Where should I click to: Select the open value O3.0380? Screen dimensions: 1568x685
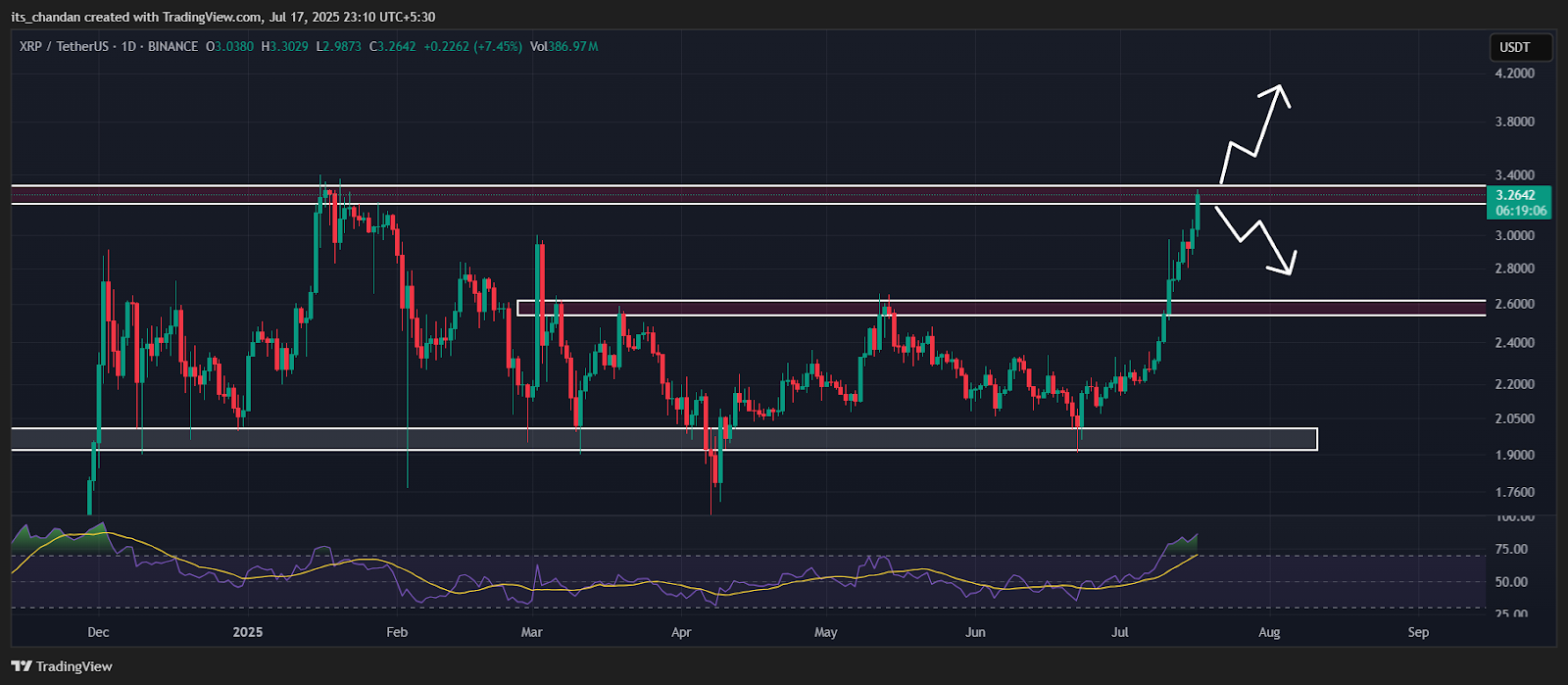click(227, 46)
